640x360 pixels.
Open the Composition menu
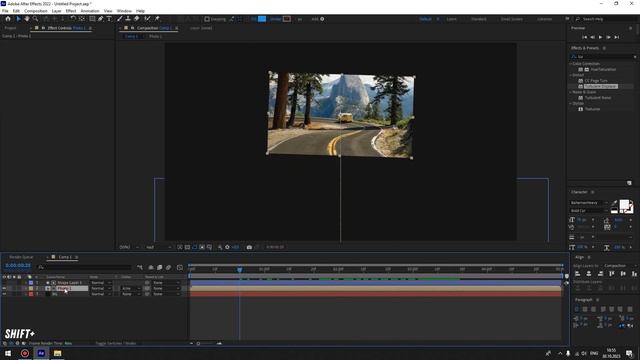[x=36, y=11]
